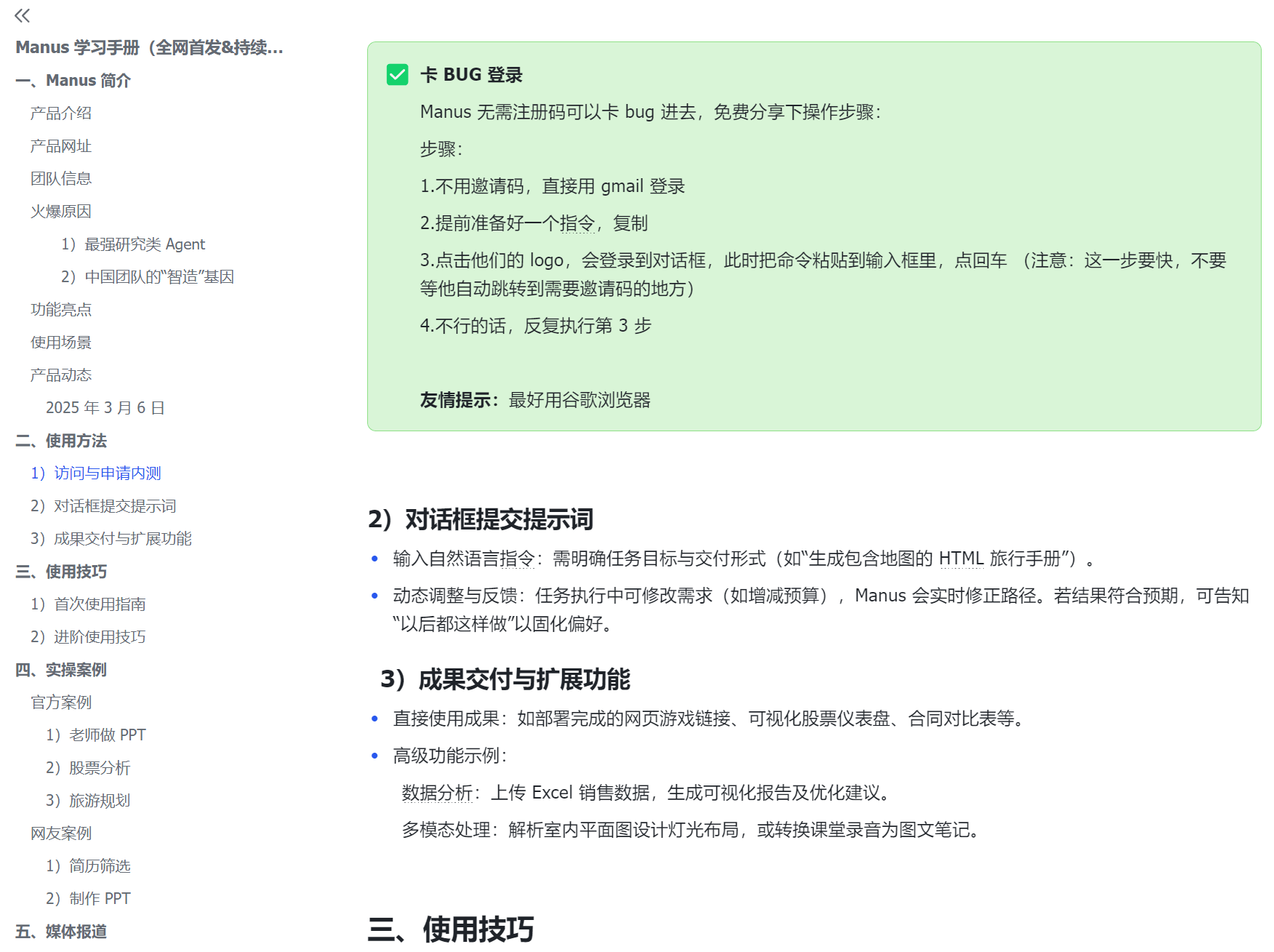Open the 使用场景 section
This screenshot has width=1274, height=952.
(x=60, y=342)
